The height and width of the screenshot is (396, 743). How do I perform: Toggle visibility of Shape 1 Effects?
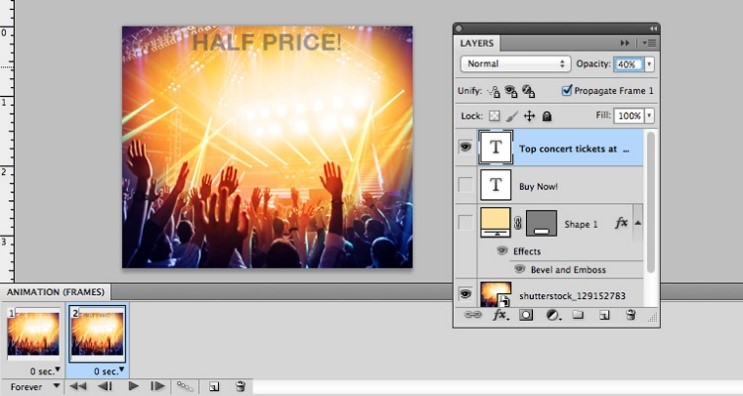pos(502,251)
